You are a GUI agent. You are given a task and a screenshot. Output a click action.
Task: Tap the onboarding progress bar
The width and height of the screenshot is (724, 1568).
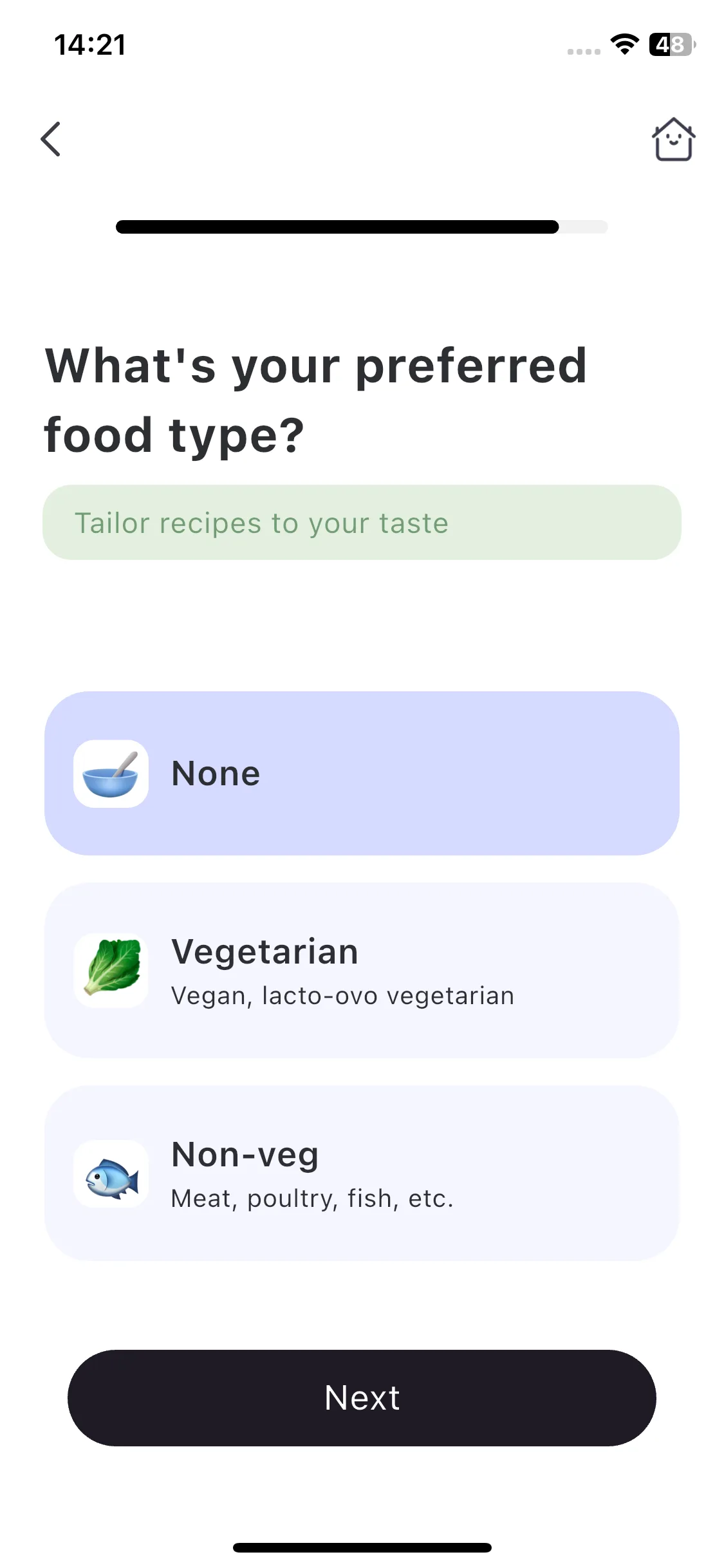(x=362, y=227)
